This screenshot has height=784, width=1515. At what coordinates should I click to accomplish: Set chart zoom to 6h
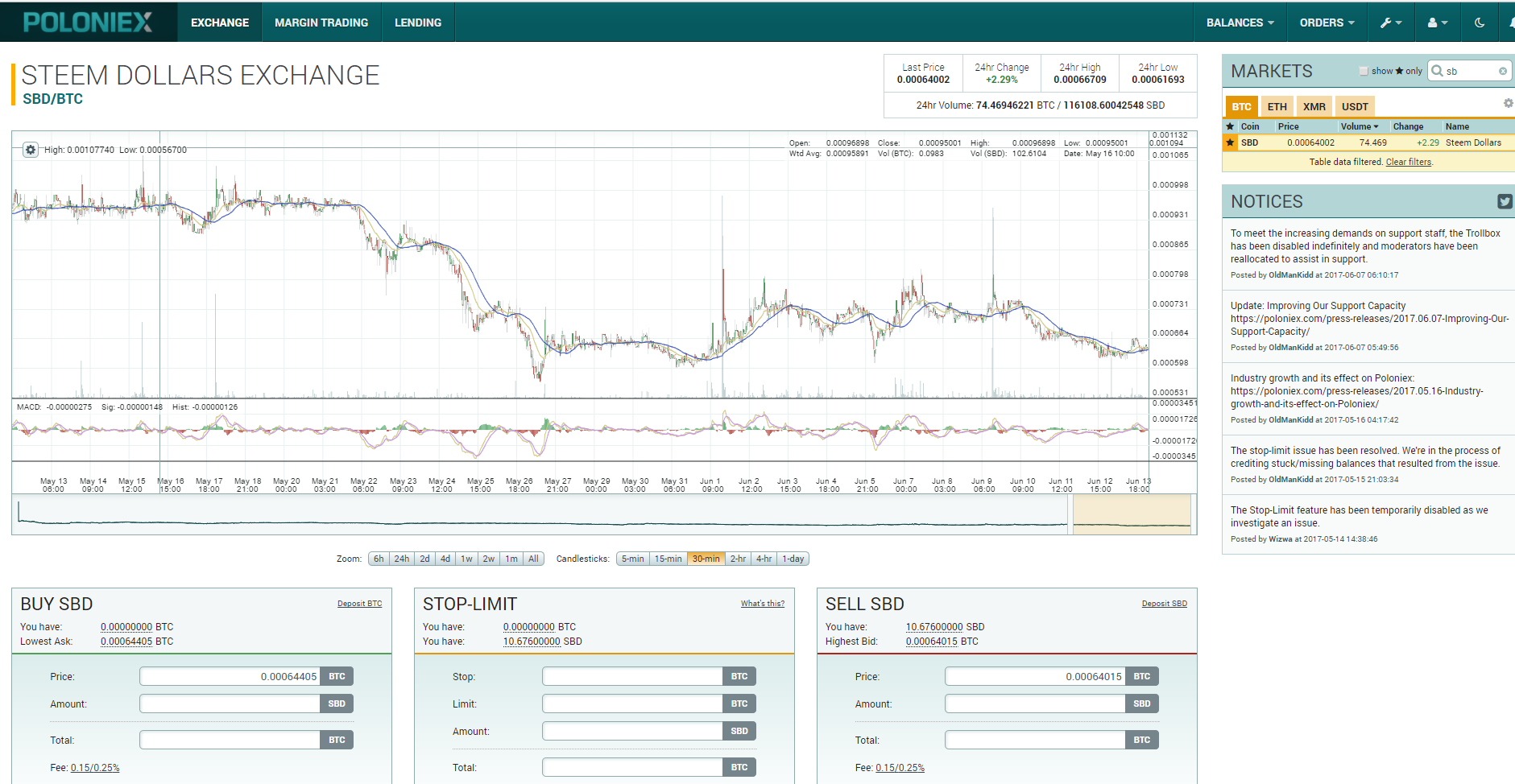[x=379, y=559]
